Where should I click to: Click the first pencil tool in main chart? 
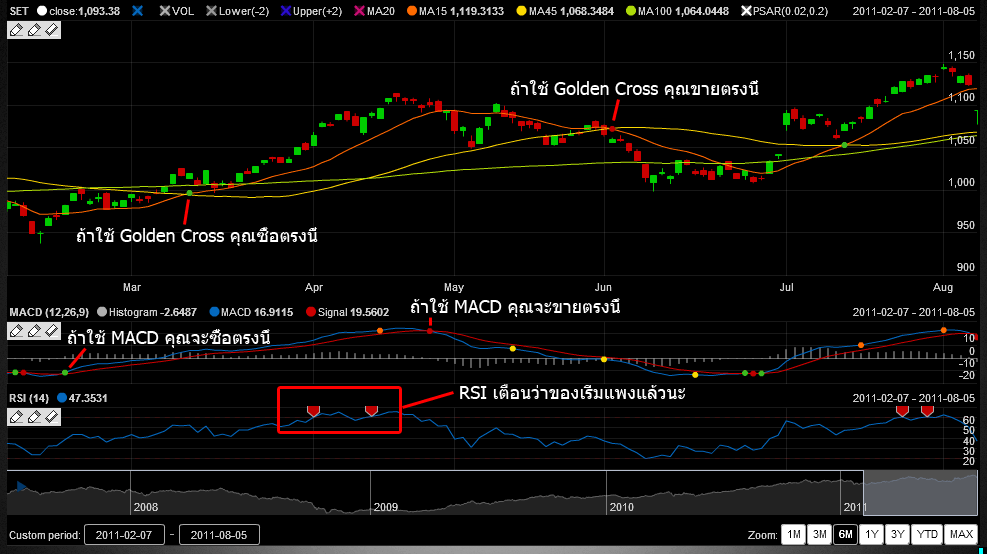[16, 31]
